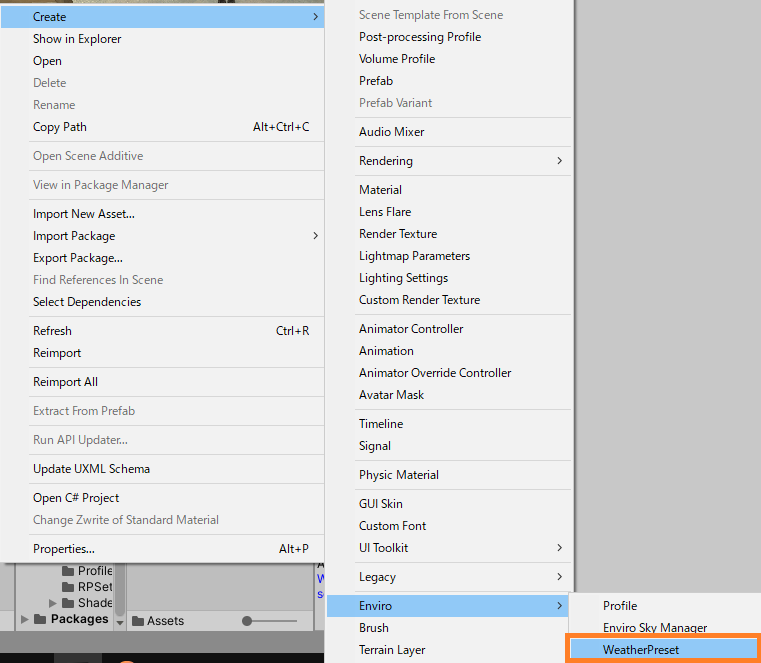Click Create submenu arrow chevron
761x663 pixels.
315,17
